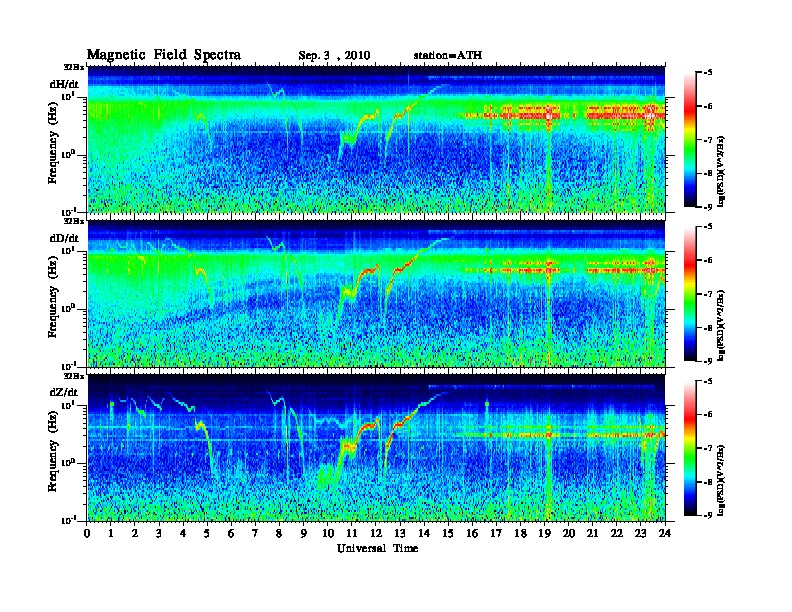This screenshot has width=792, height=612.
Task: Click hour tick label '1' on time axis
Action: [x=111, y=533]
